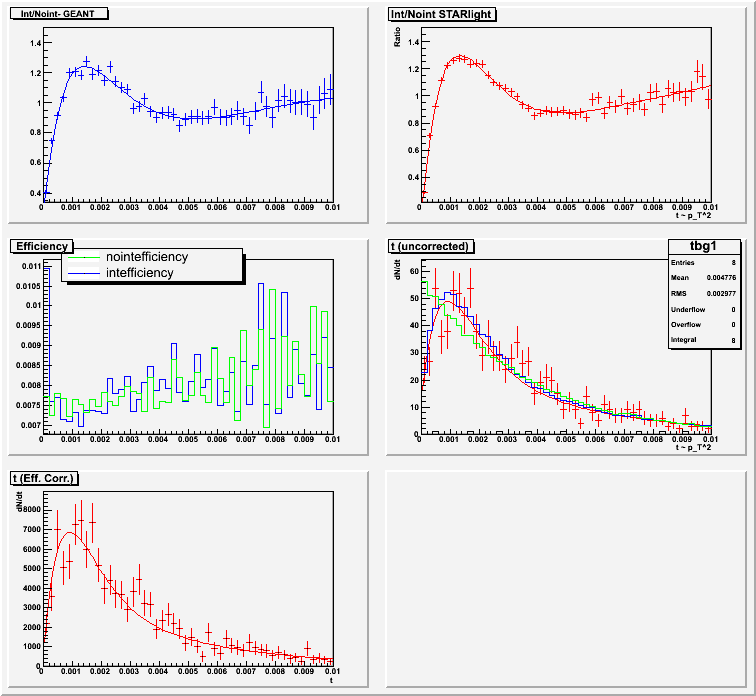
Task: Select the Underflow row in stats box
Action: pyautogui.click(x=704, y=323)
